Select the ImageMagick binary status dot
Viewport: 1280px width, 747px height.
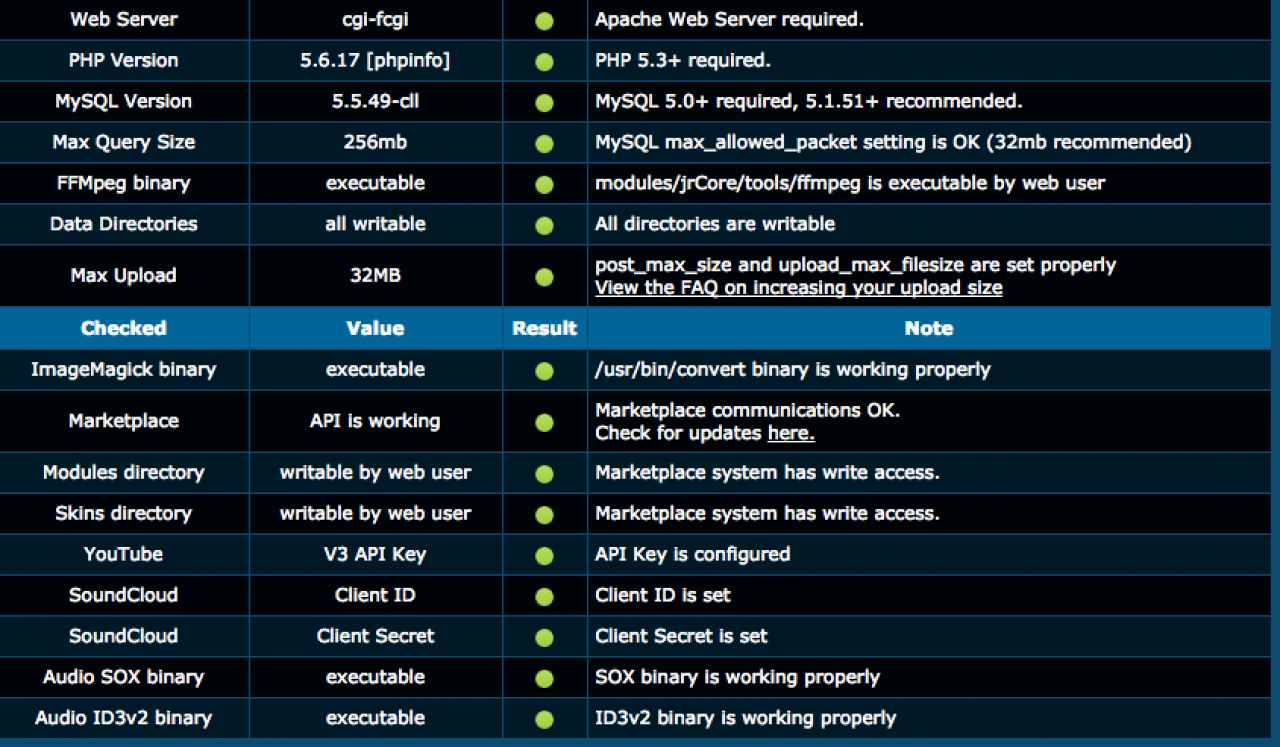(x=544, y=370)
